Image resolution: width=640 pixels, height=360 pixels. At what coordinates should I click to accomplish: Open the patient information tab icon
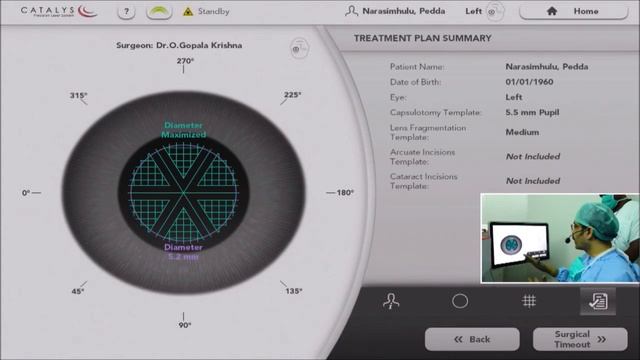(391, 301)
